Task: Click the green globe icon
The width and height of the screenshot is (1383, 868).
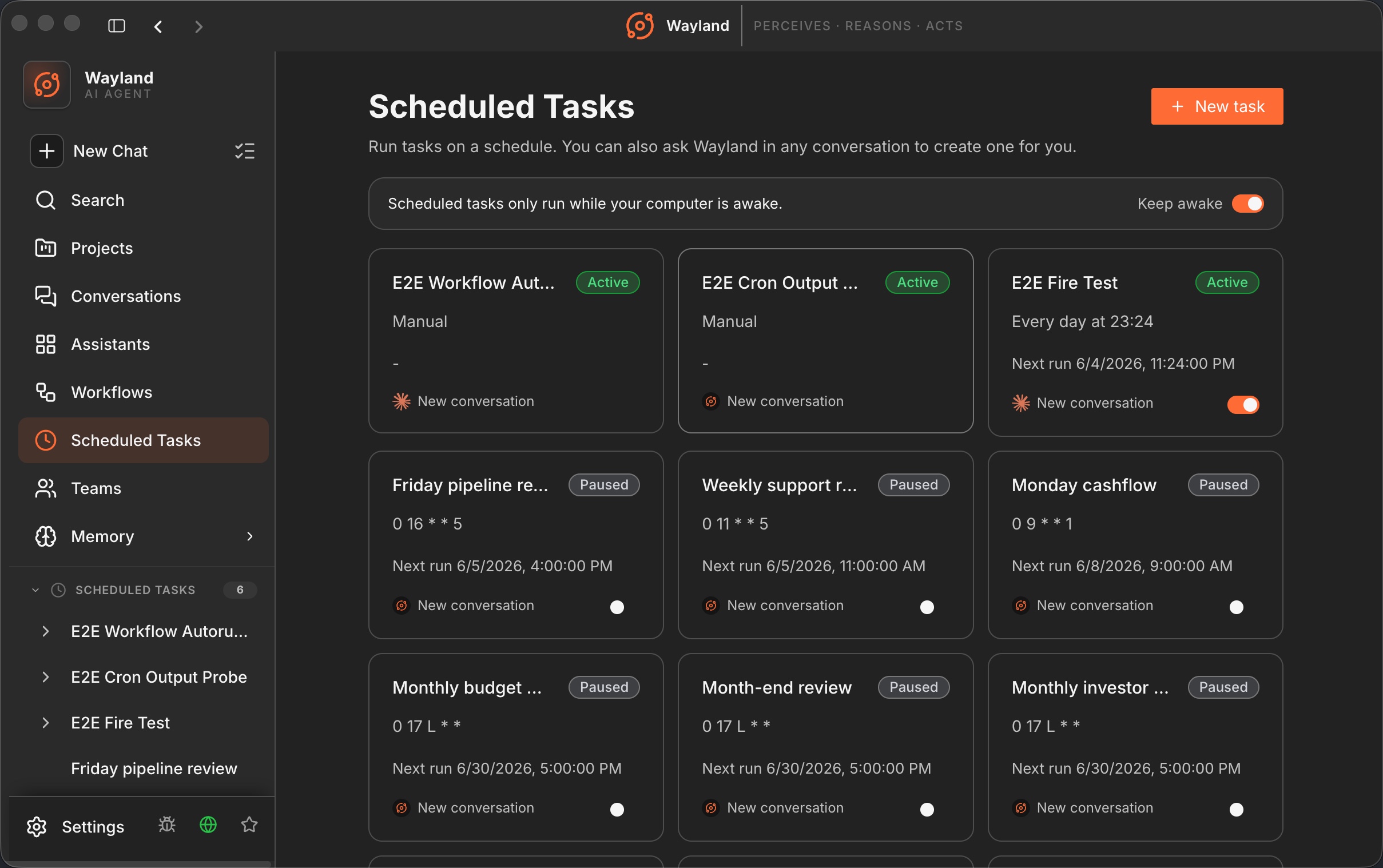Action: [208, 825]
